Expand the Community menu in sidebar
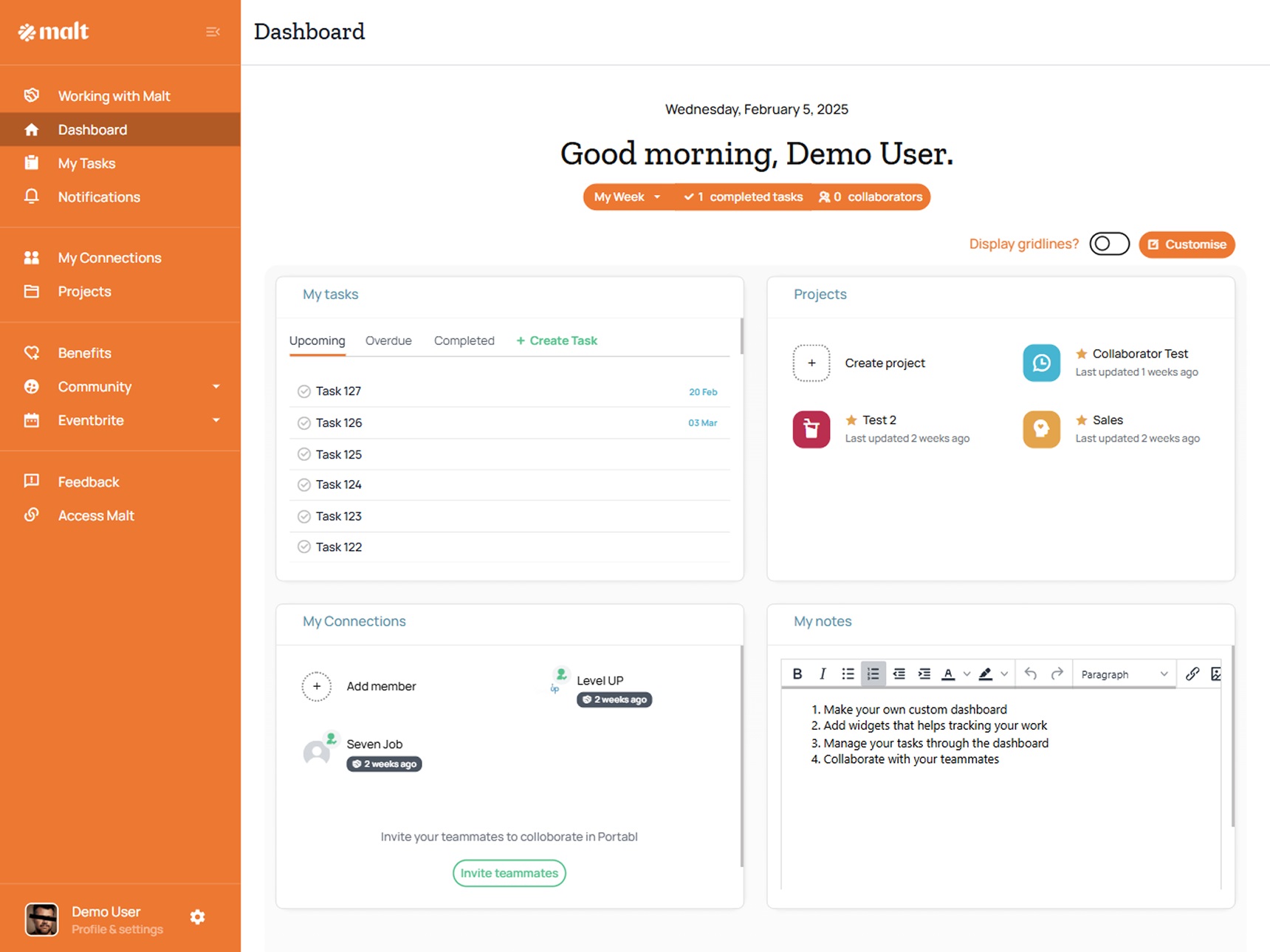This screenshot has height=952, width=1270. tap(216, 386)
